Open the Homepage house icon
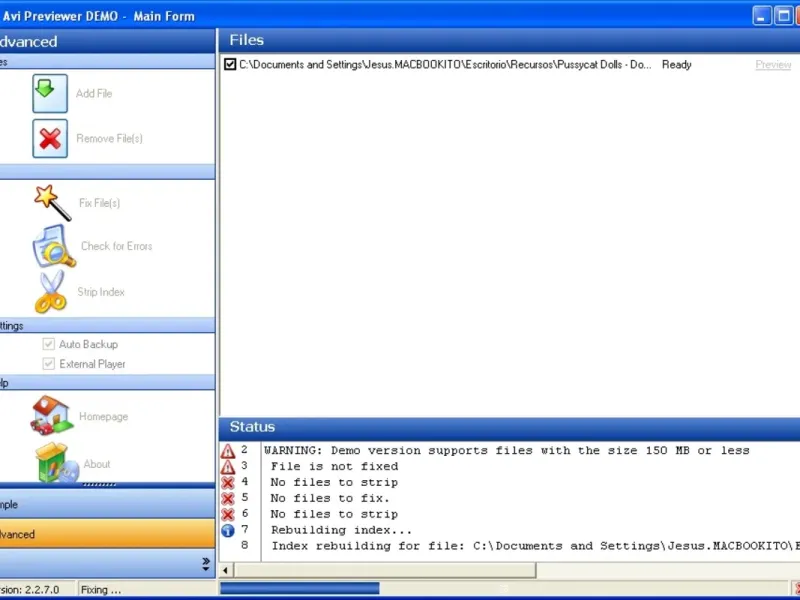The height and width of the screenshot is (600, 800). (x=51, y=416)
